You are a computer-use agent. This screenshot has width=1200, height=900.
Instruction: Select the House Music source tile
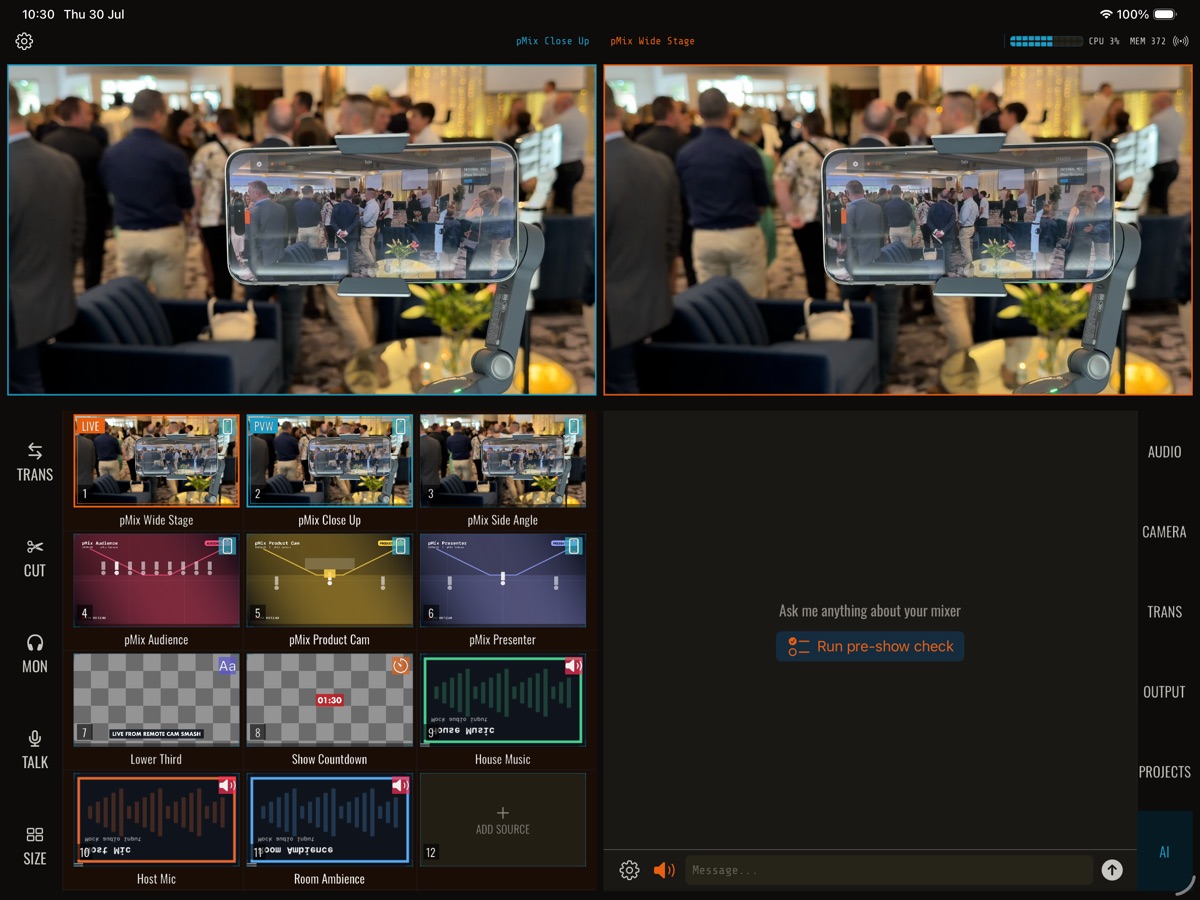coord(503,700)
